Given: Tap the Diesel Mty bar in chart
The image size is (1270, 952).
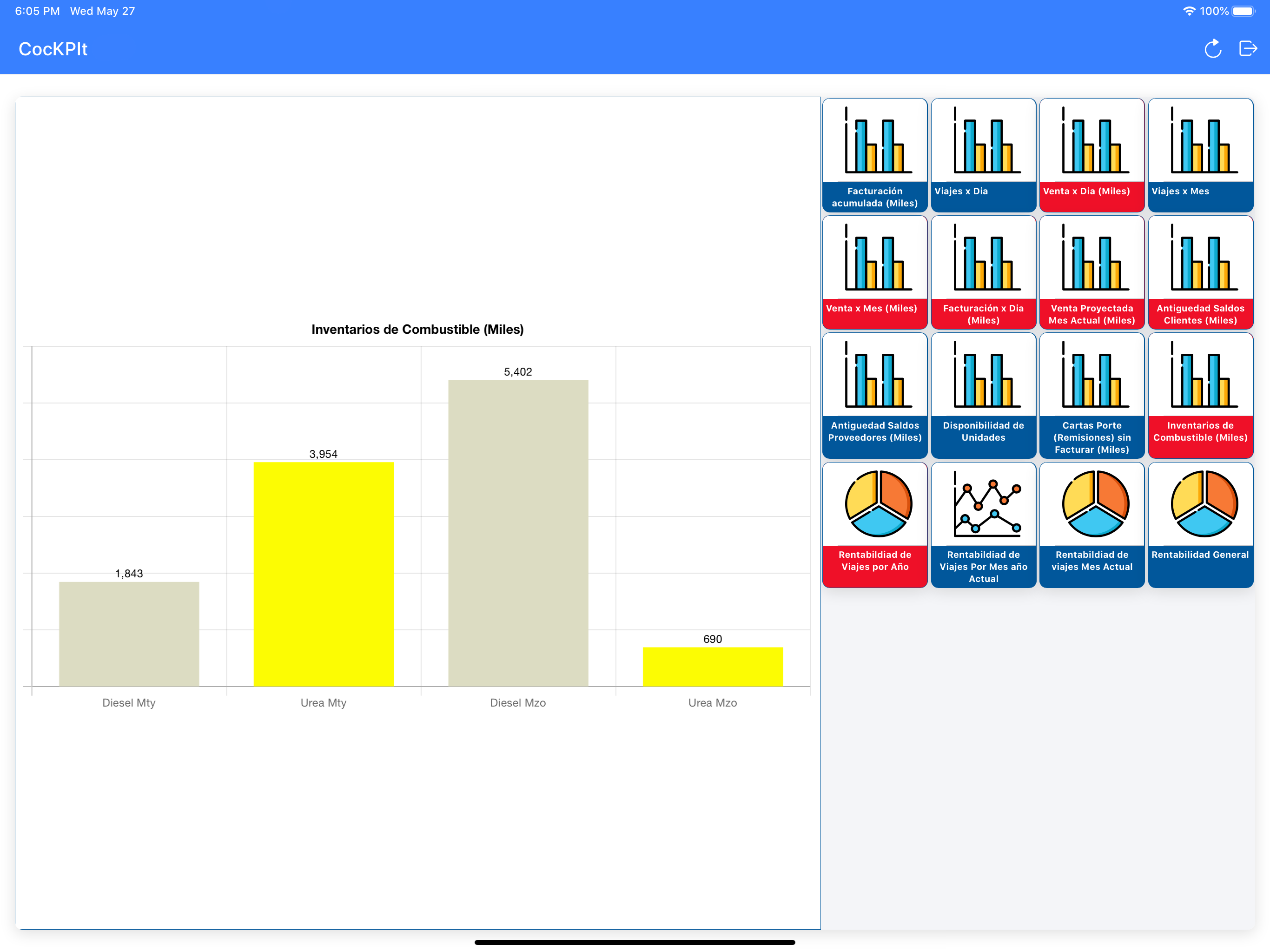Looking at the screenshot, I should tap(129, 634).
